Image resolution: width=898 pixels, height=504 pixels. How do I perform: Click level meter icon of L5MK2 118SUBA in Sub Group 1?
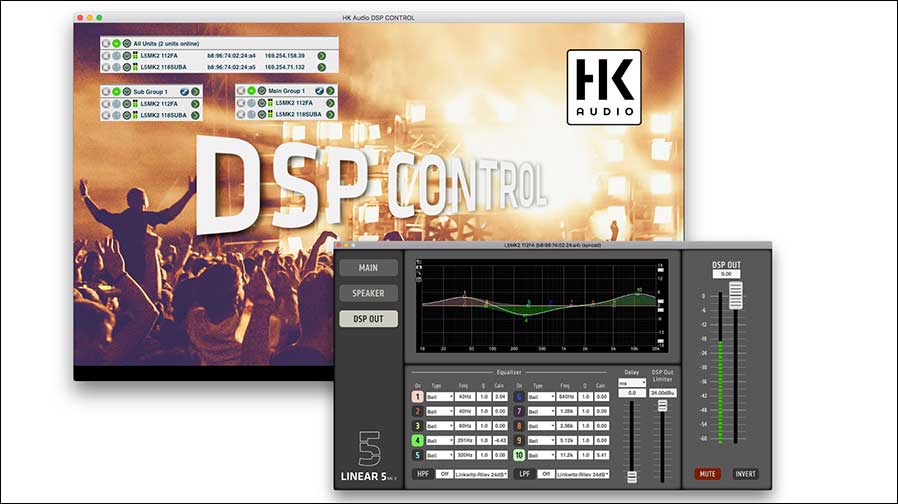(135, 115)
